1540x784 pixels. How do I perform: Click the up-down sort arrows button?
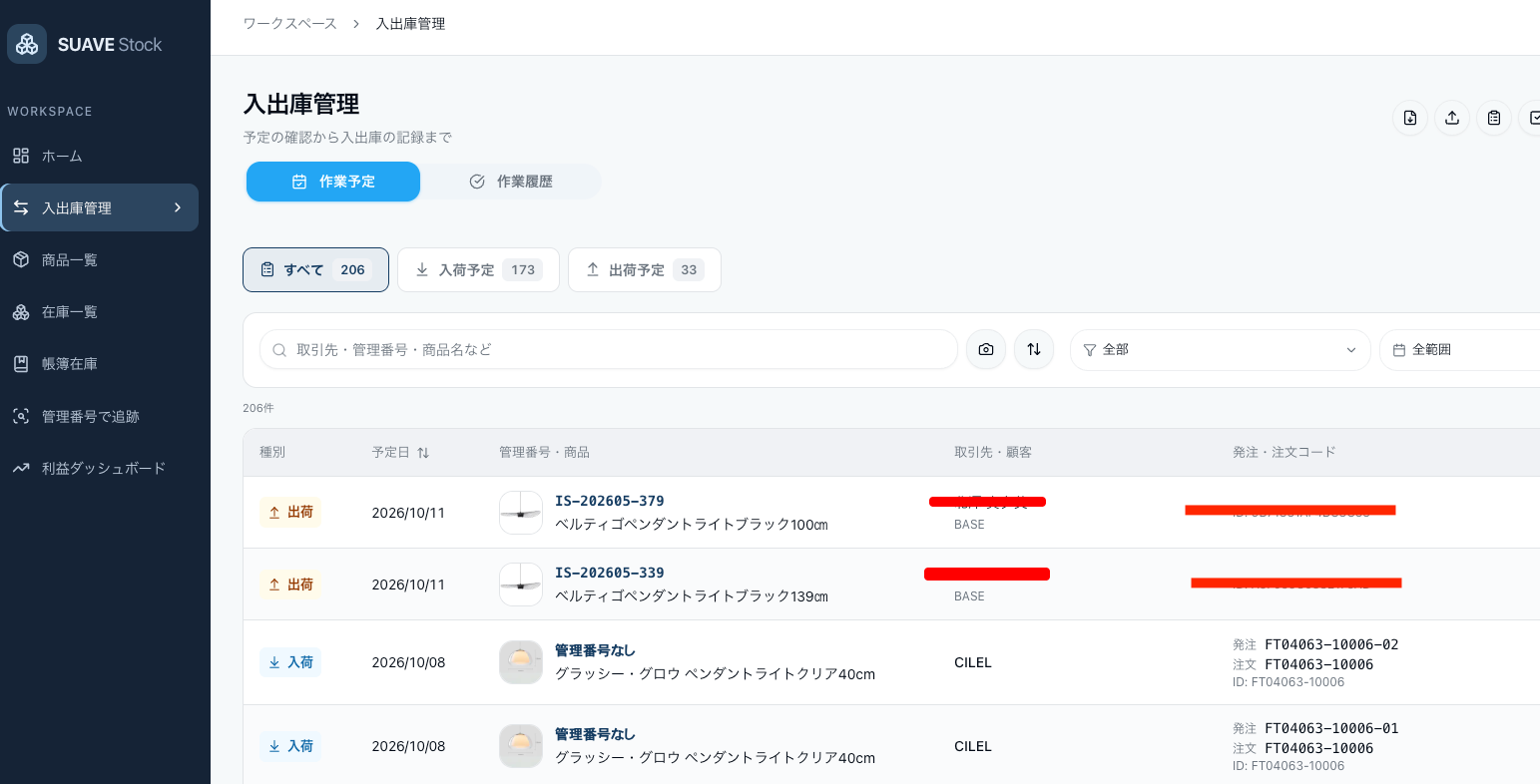tap(1034, 349)
